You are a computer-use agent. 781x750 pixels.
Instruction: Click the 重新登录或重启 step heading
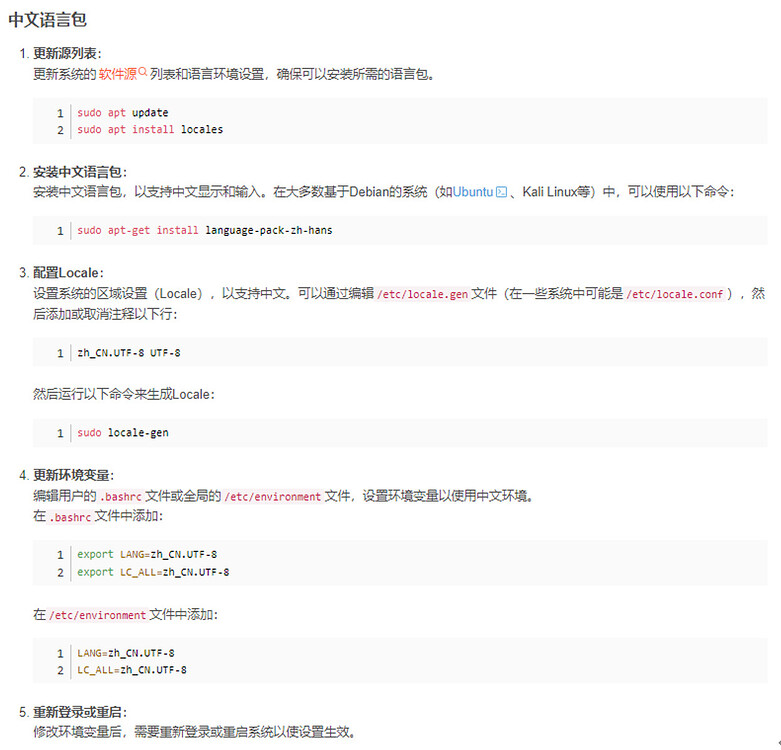[80, 712]
